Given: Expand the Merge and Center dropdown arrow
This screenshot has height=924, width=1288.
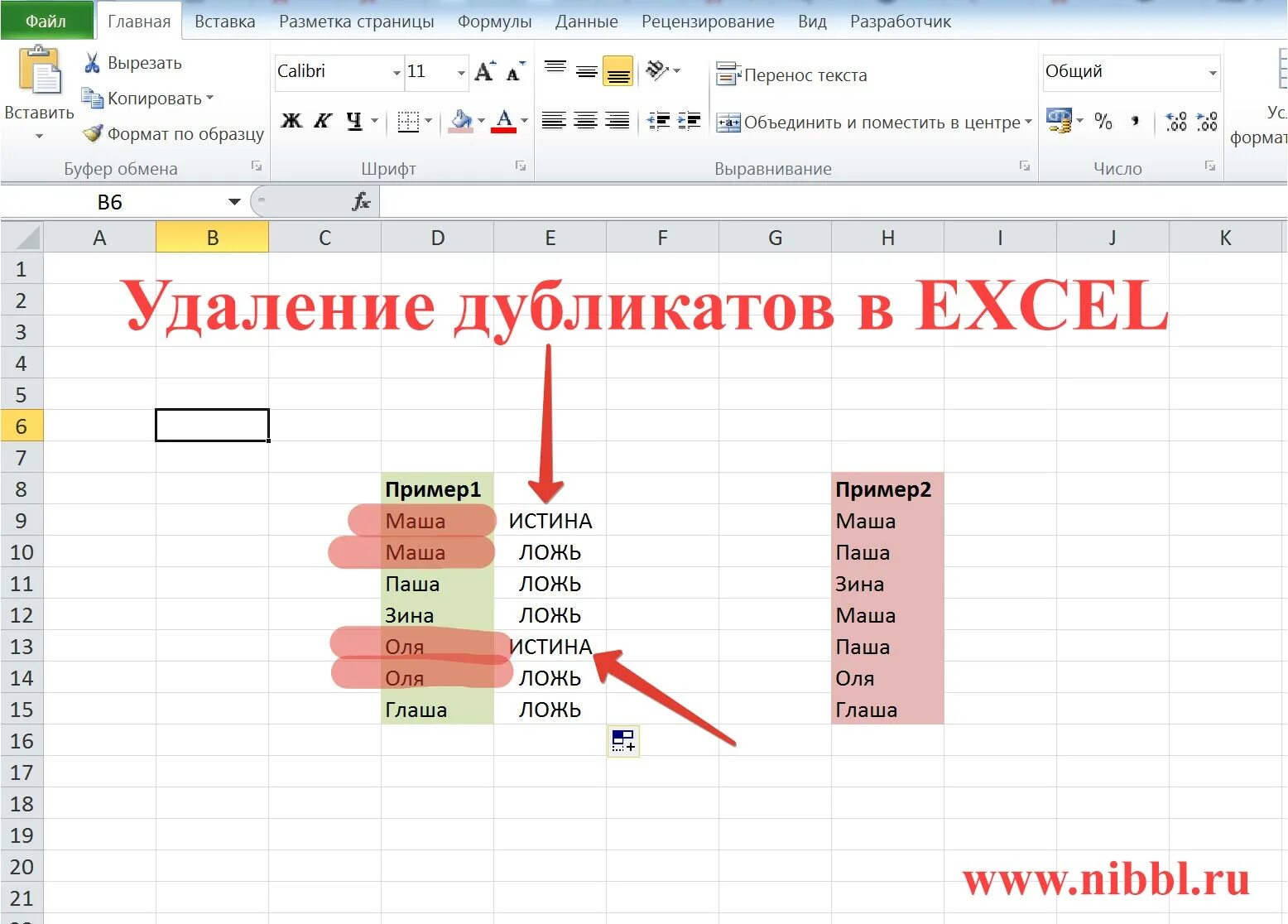Looking at the screenshot, I should click(1028, 122).
